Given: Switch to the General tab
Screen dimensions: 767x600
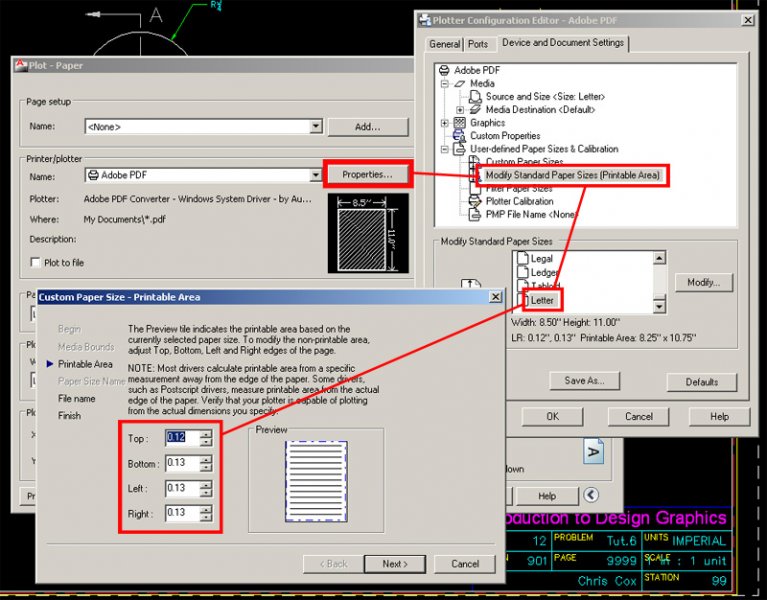Looking at the screenshot, I should point(444,44).
